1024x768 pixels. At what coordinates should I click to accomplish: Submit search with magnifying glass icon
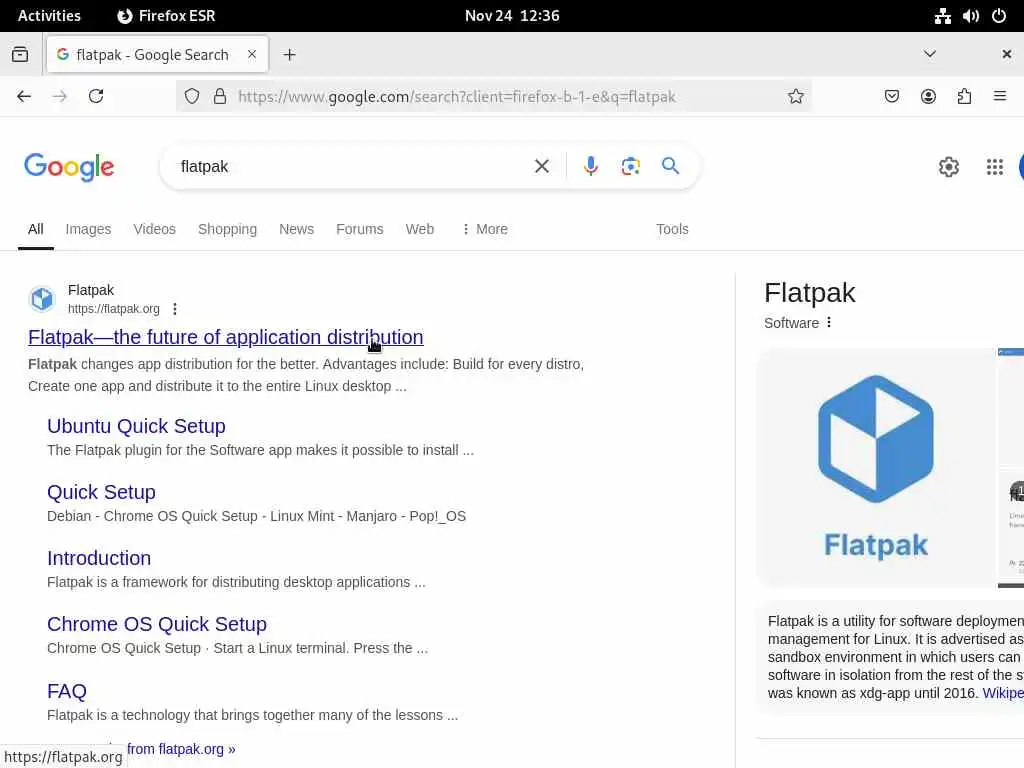tap(670, 166)
